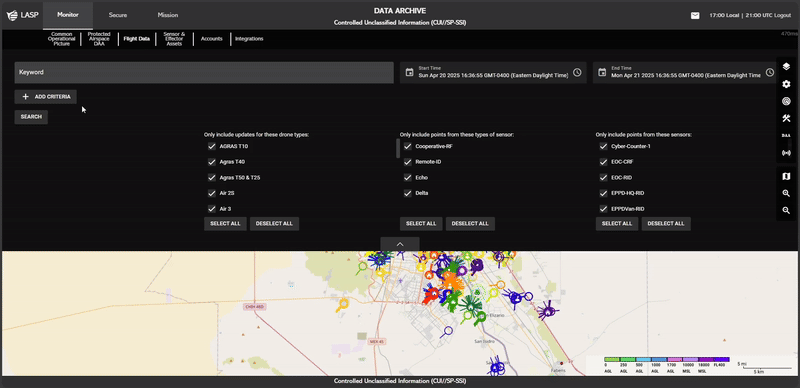Open the End Time calendar icon

coord(602,72)
